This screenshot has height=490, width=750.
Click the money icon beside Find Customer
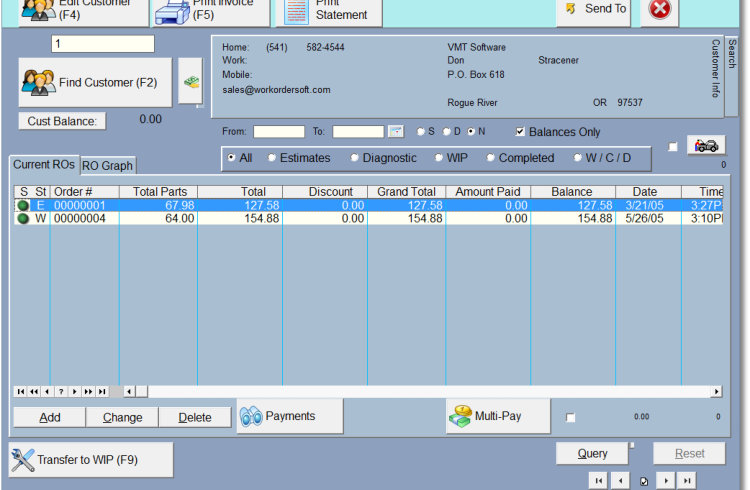pos(190,82)
